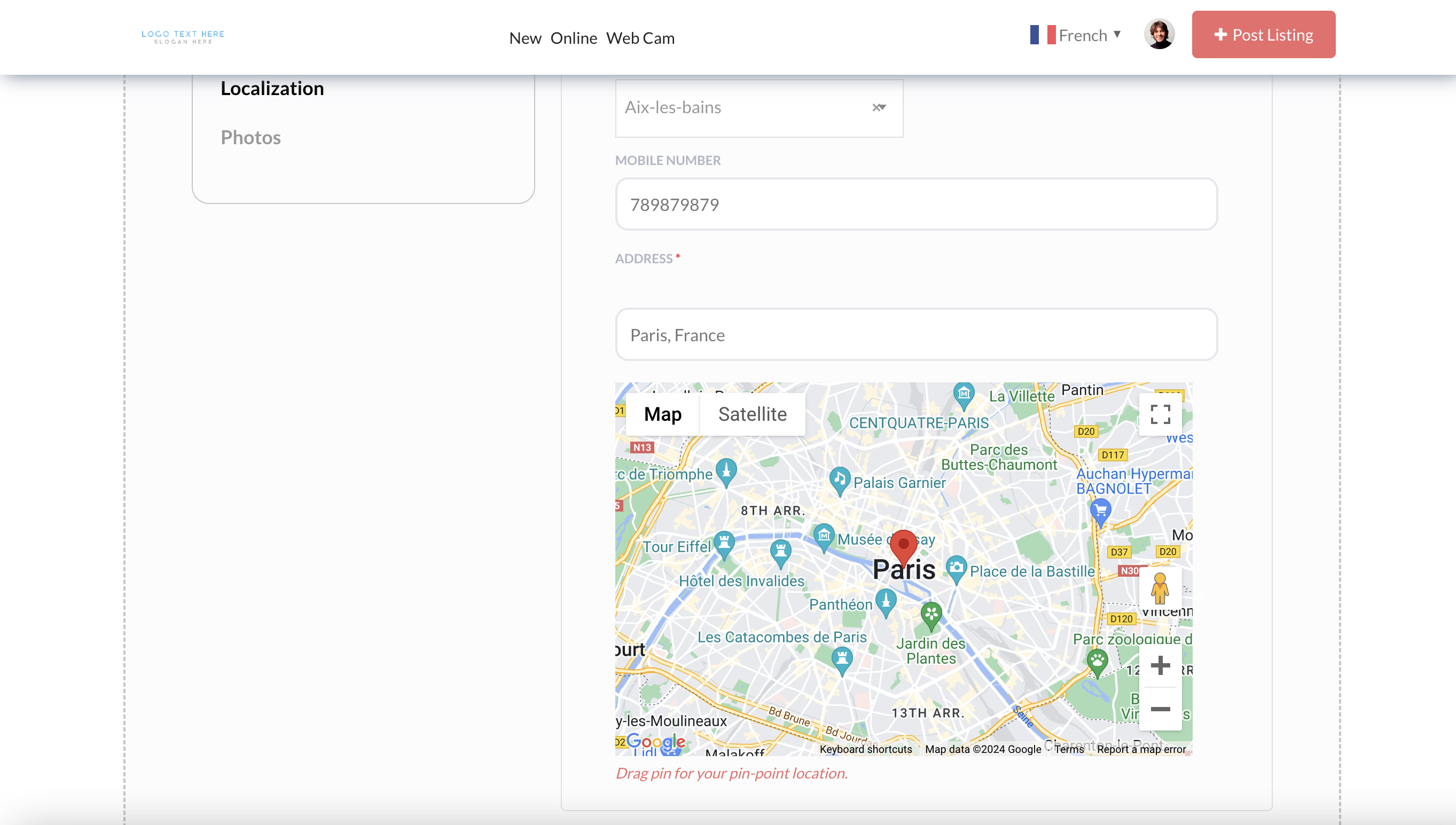The image size is (1456, 825).
Task: Click the Panthéon landmark marker icon
Action: (x=885, y=601)
